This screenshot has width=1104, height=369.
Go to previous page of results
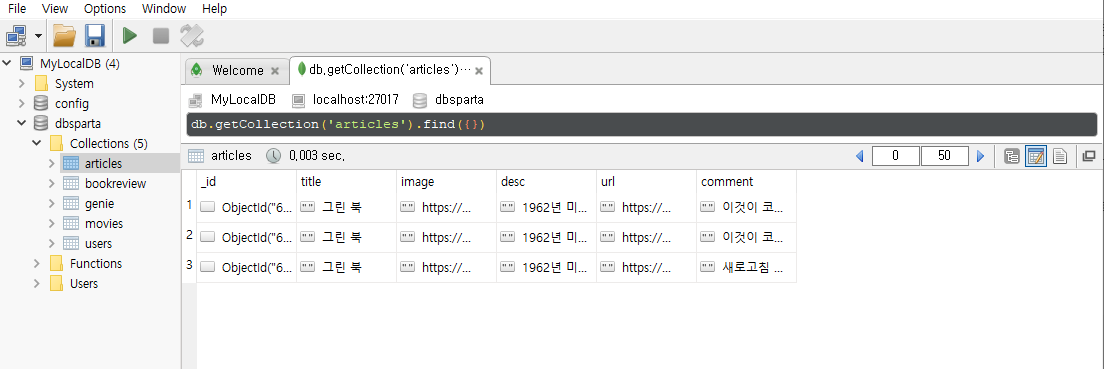(859, 156)
